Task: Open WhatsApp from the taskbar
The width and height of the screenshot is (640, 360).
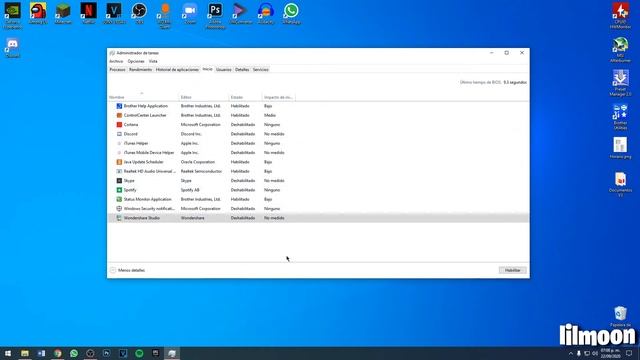Action: [74, 353]
